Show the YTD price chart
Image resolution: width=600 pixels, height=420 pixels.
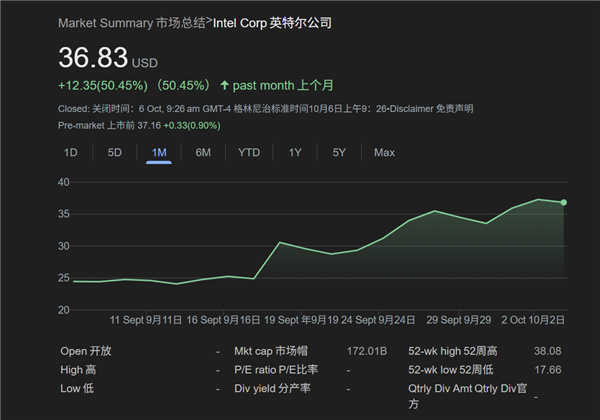coord(249,152)
